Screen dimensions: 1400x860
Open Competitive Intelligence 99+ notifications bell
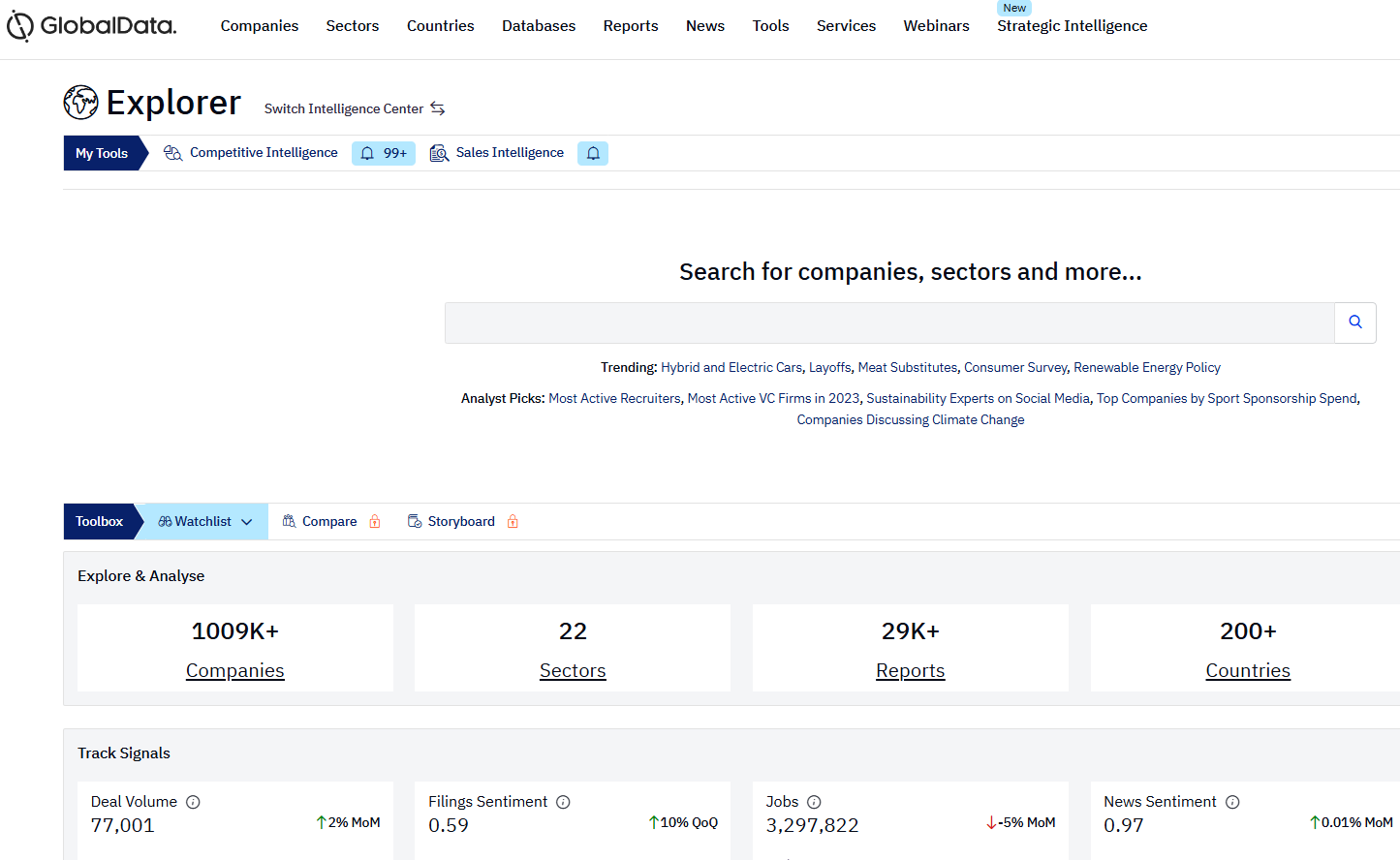(384, 153)
